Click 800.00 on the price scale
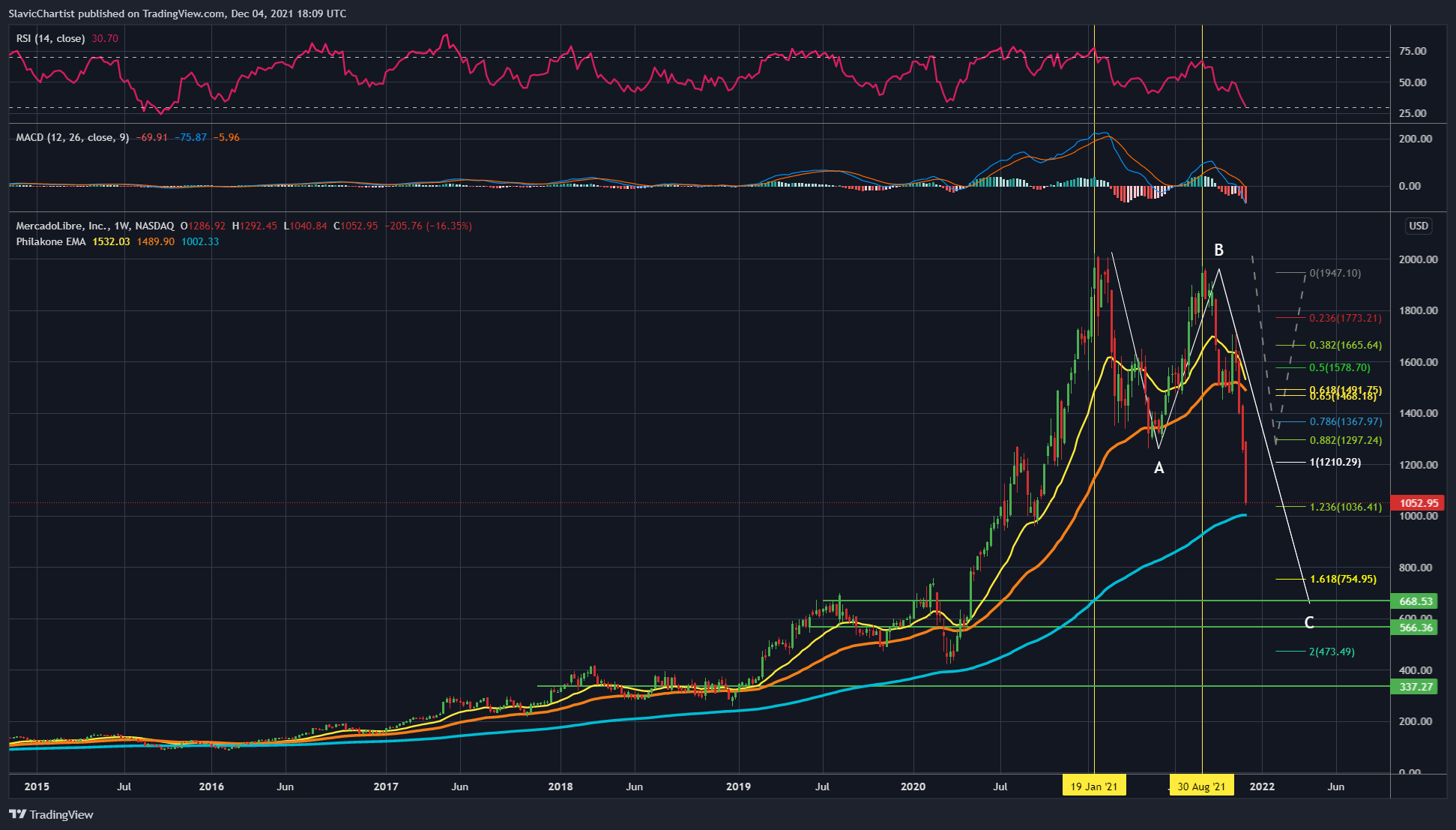 (1415, 568)
